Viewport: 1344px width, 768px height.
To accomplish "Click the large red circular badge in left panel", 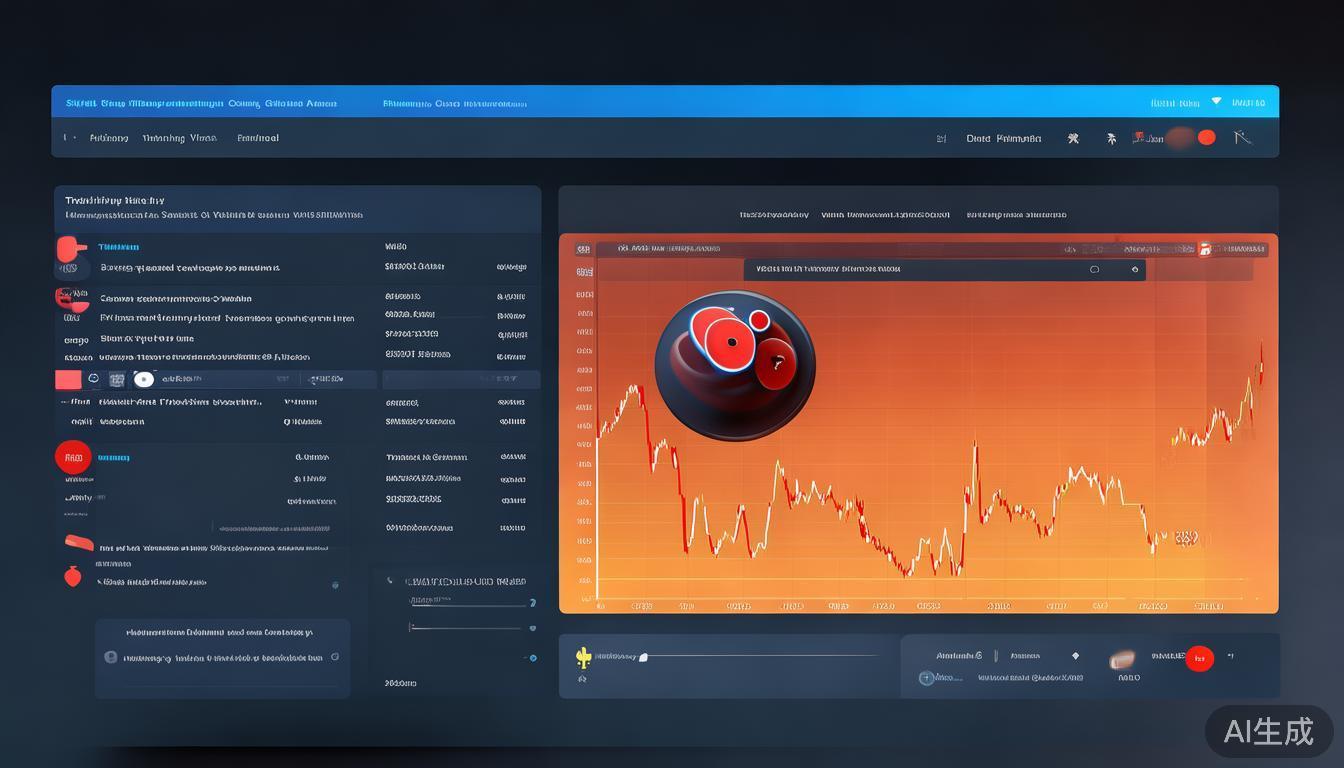I will pos(73,458).
